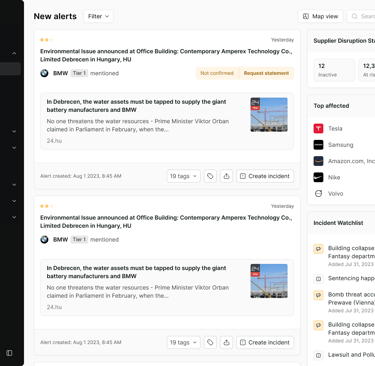Viewport: 375px width, 366px height.
Task: Click the New alerts heading
Action: [x=55, y=16]
